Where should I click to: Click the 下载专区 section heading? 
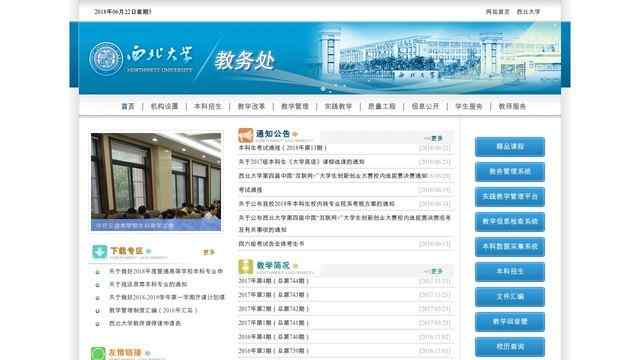127,251
